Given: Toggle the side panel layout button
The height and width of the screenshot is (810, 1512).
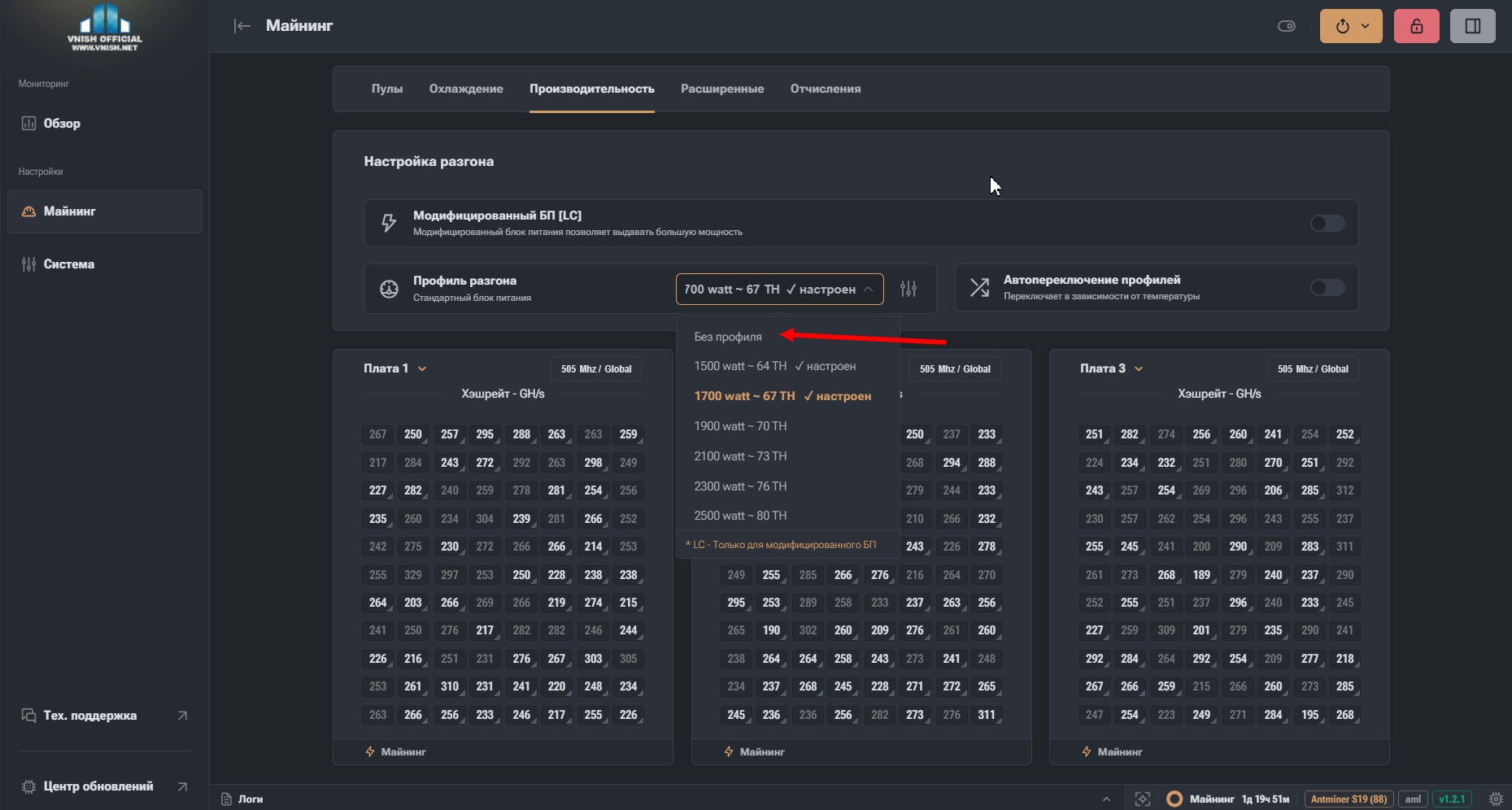Looking at the screenshot, I should pos(1472,26).
